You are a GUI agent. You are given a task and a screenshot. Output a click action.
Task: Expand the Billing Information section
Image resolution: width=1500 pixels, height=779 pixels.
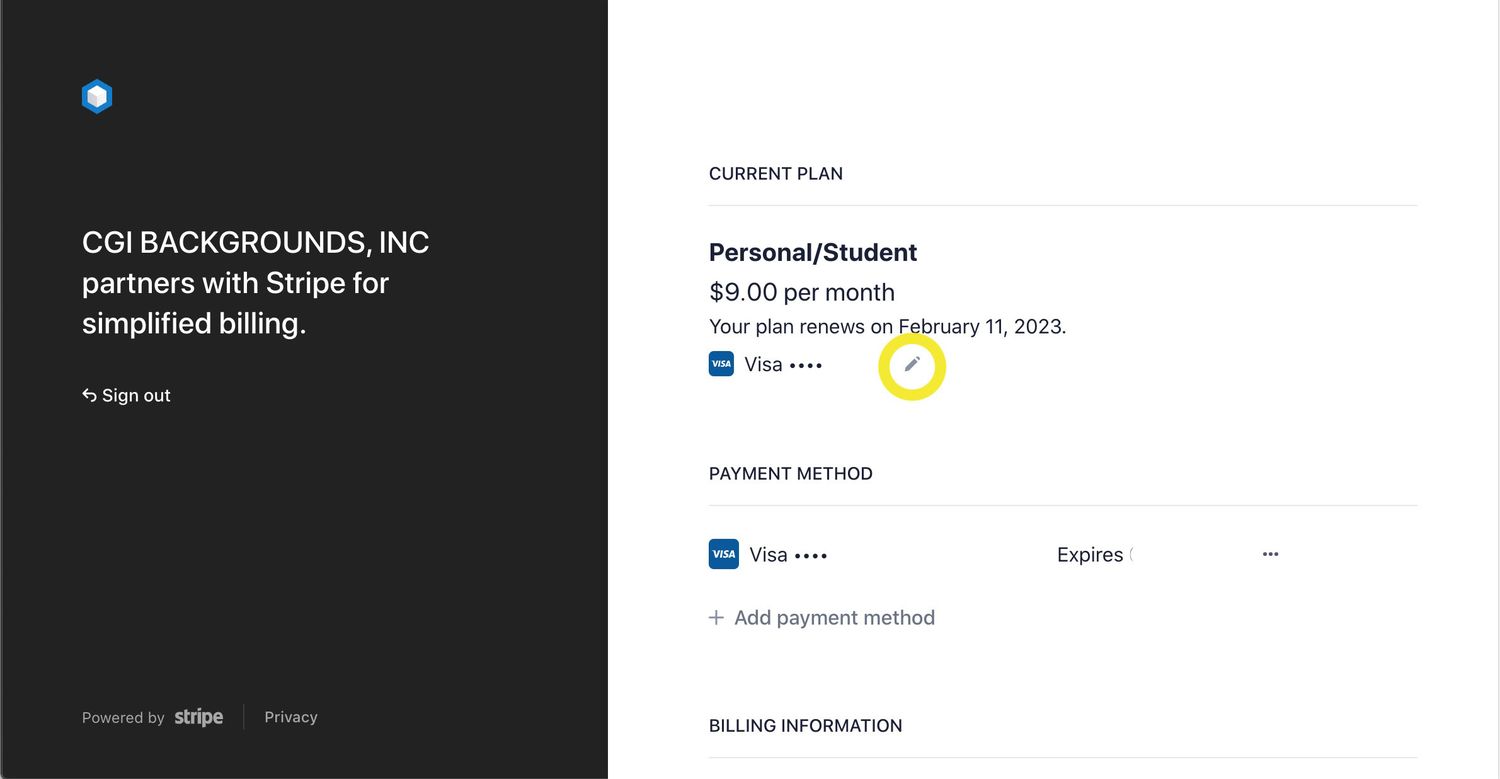806,725
